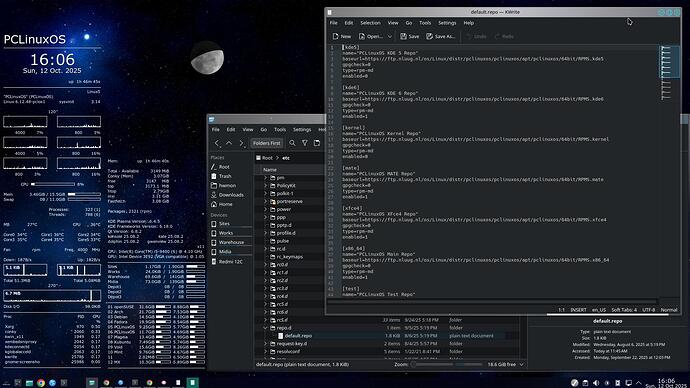Click the Open file icon in KWrite
The image size is (690, 388).
point(362,37)
